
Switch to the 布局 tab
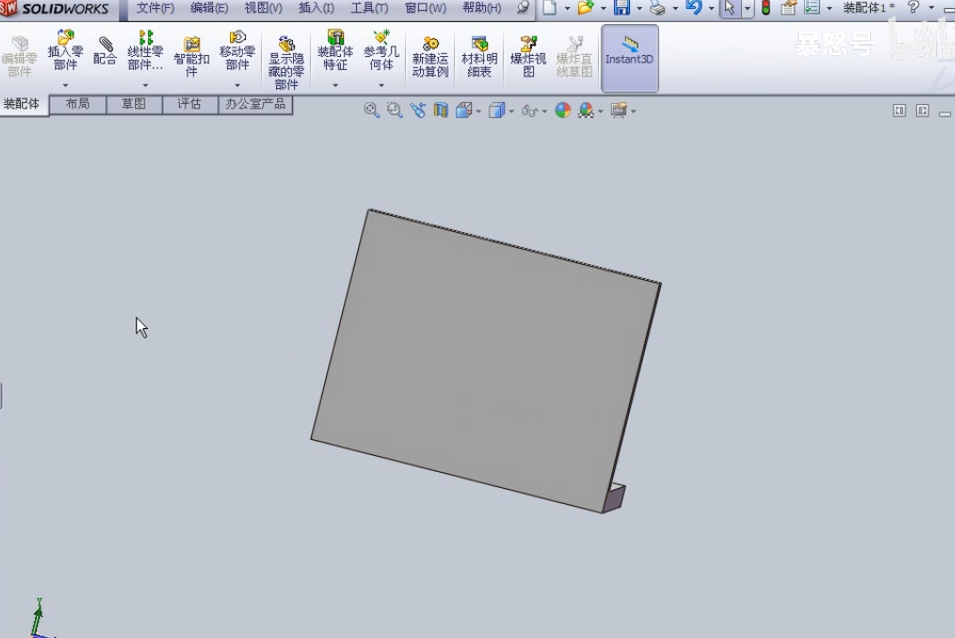tap(78, 104)
